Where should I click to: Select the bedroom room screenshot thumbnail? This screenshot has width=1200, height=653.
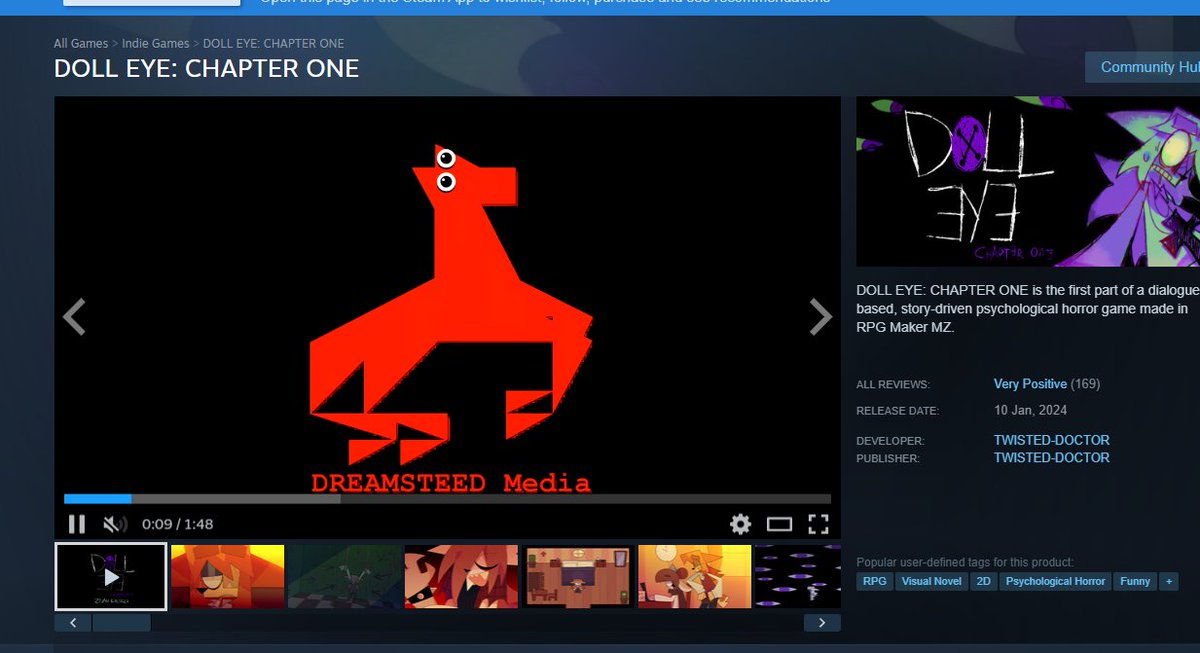pyautogui.click(x=578, y=577)
